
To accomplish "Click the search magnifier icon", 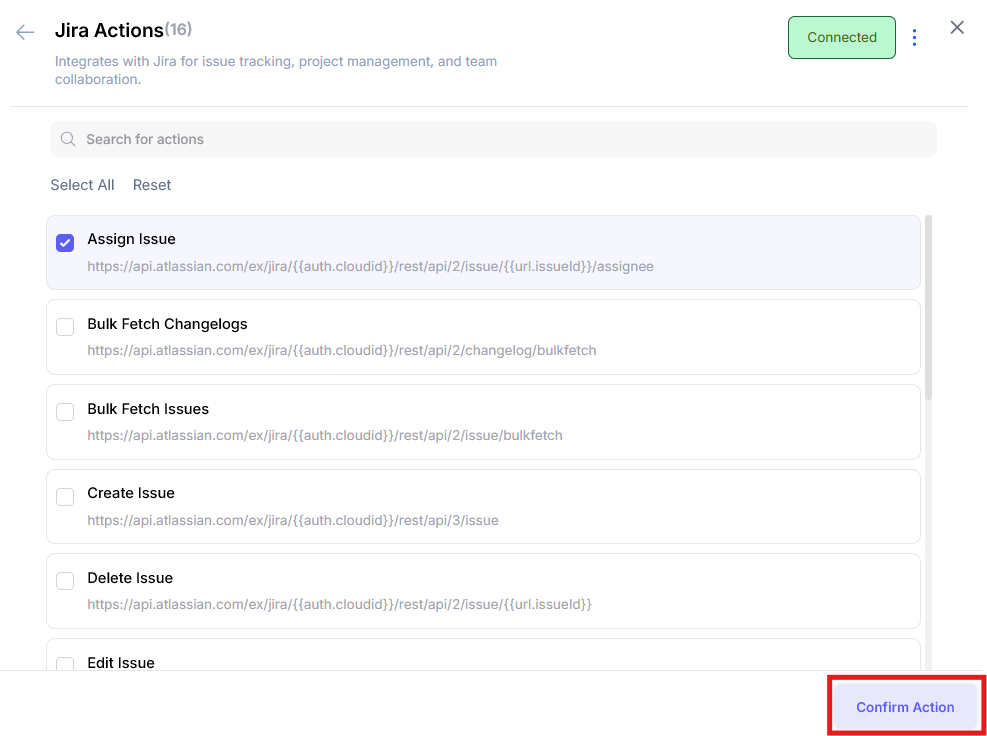I will [68, 139].
